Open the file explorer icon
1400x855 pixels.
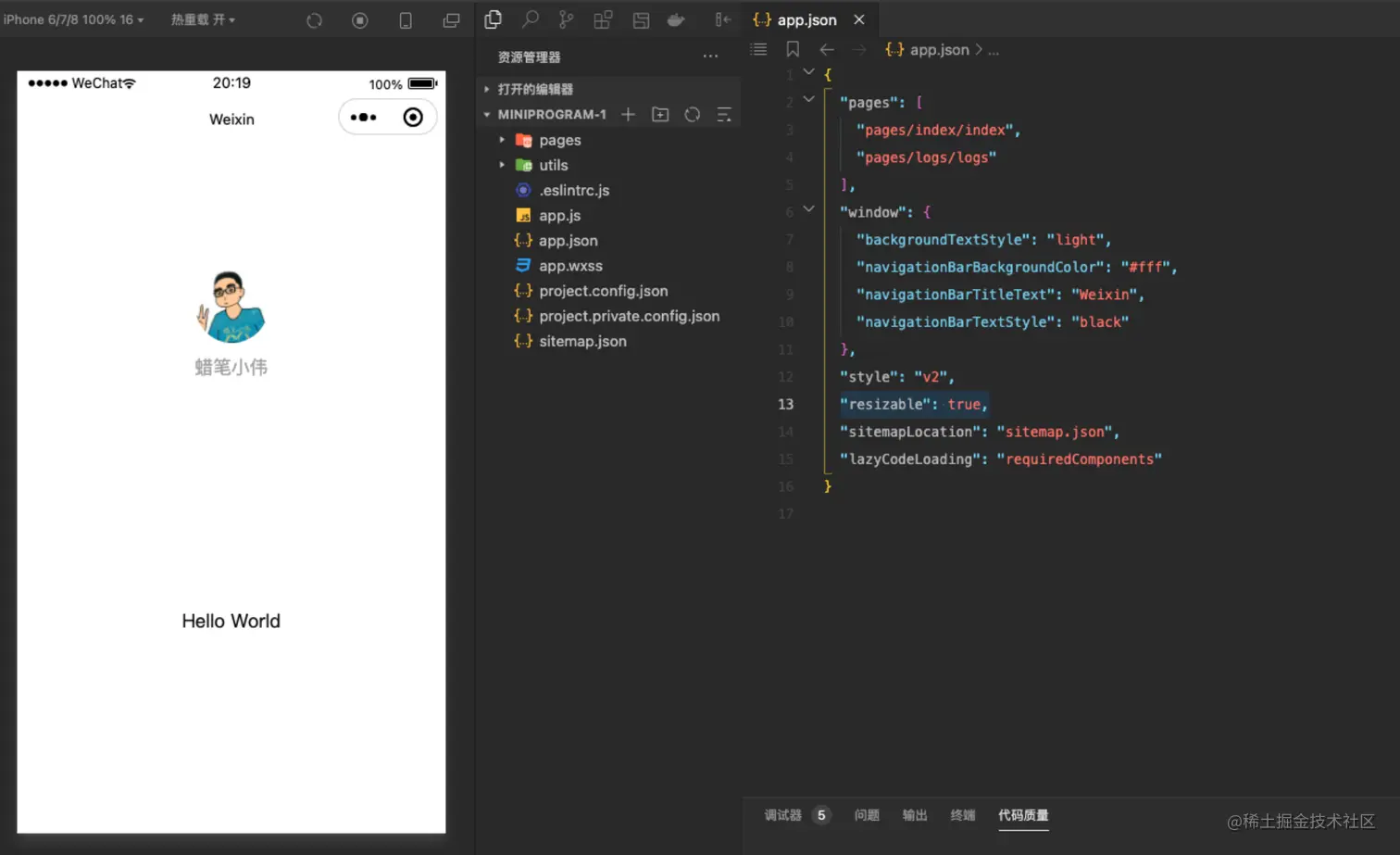(493, 19)
